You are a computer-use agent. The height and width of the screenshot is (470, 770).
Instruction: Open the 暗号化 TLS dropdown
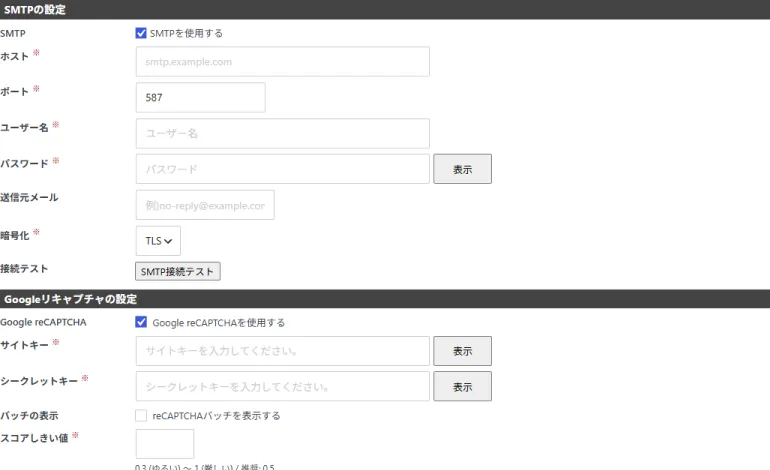pyautogui.click(x=158, y=241)
